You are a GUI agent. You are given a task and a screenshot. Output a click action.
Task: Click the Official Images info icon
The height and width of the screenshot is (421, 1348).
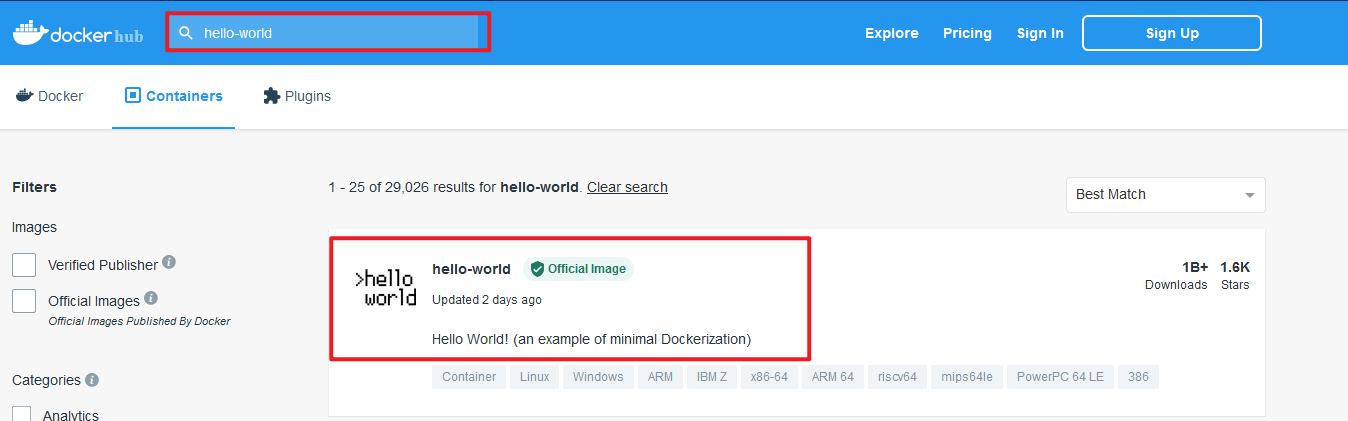click(151, 298)
